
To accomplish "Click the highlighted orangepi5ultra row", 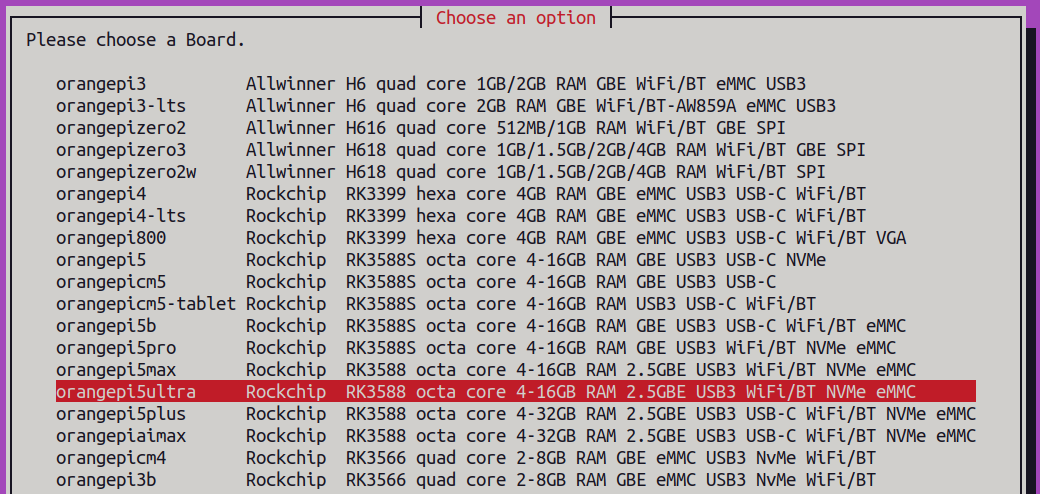I will (516, 391).
